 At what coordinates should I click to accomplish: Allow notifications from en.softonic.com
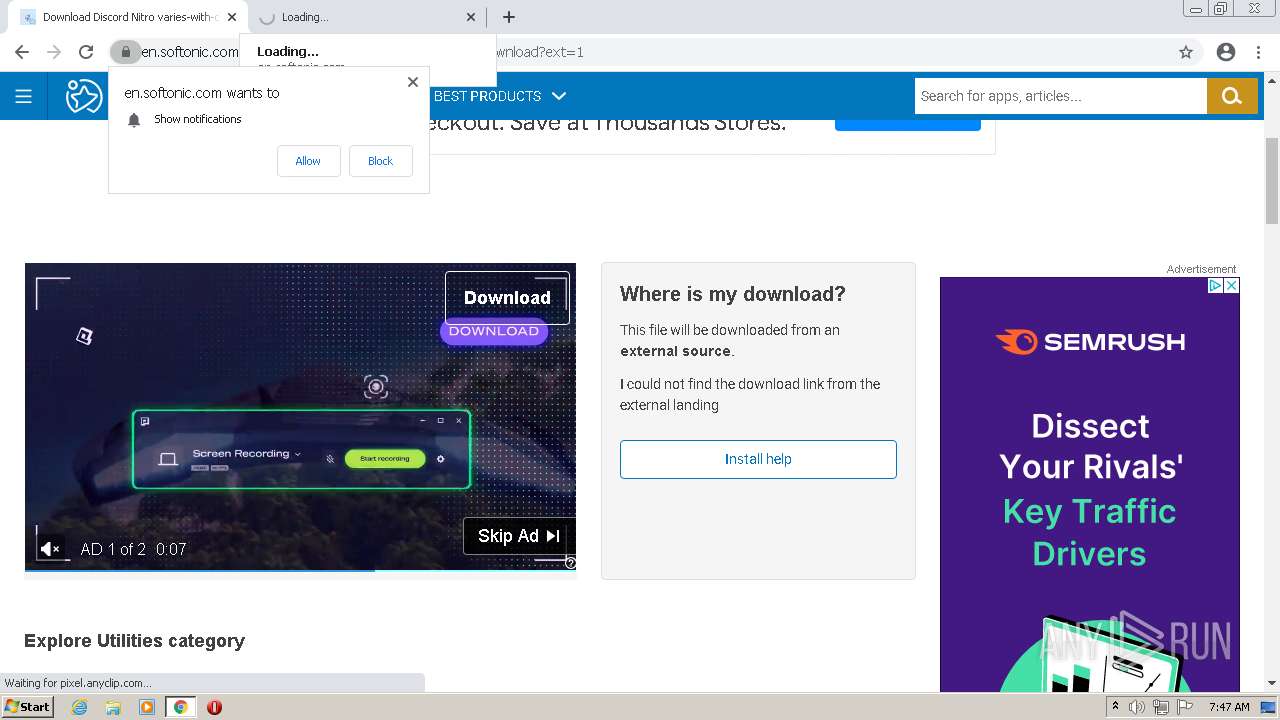[x=308, y=161]
